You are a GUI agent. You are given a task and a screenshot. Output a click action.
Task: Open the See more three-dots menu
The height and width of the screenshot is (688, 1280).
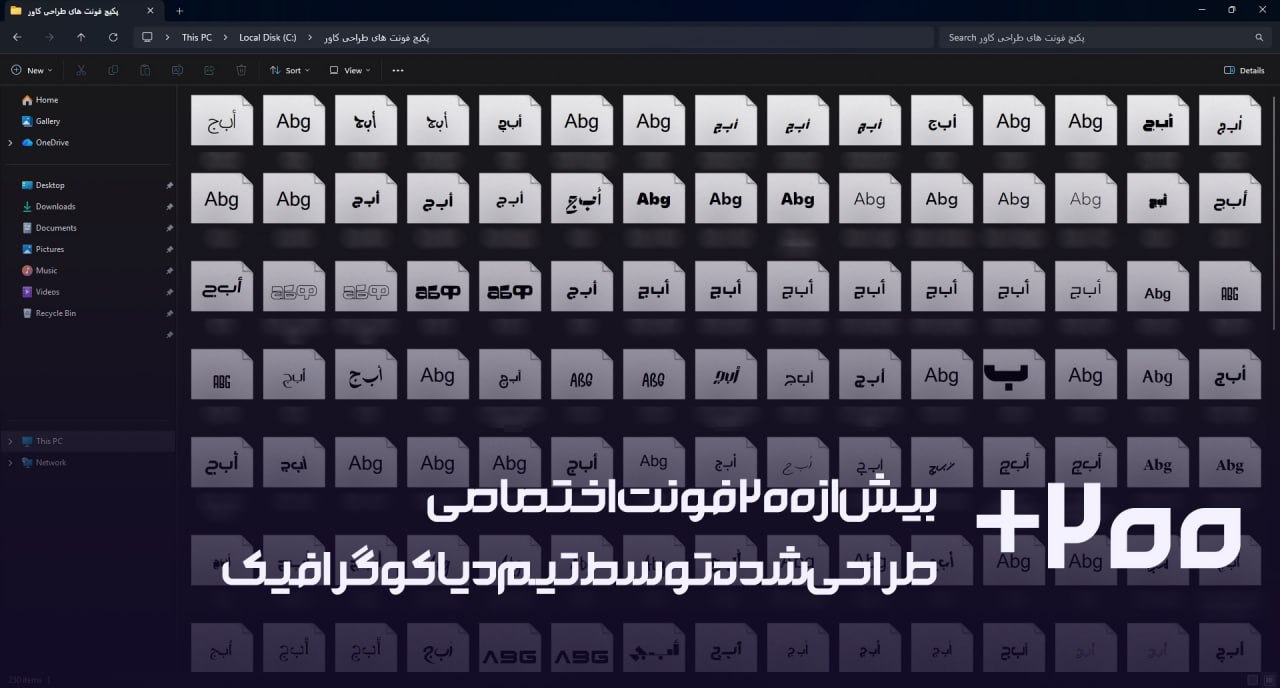tap(398, 70)
